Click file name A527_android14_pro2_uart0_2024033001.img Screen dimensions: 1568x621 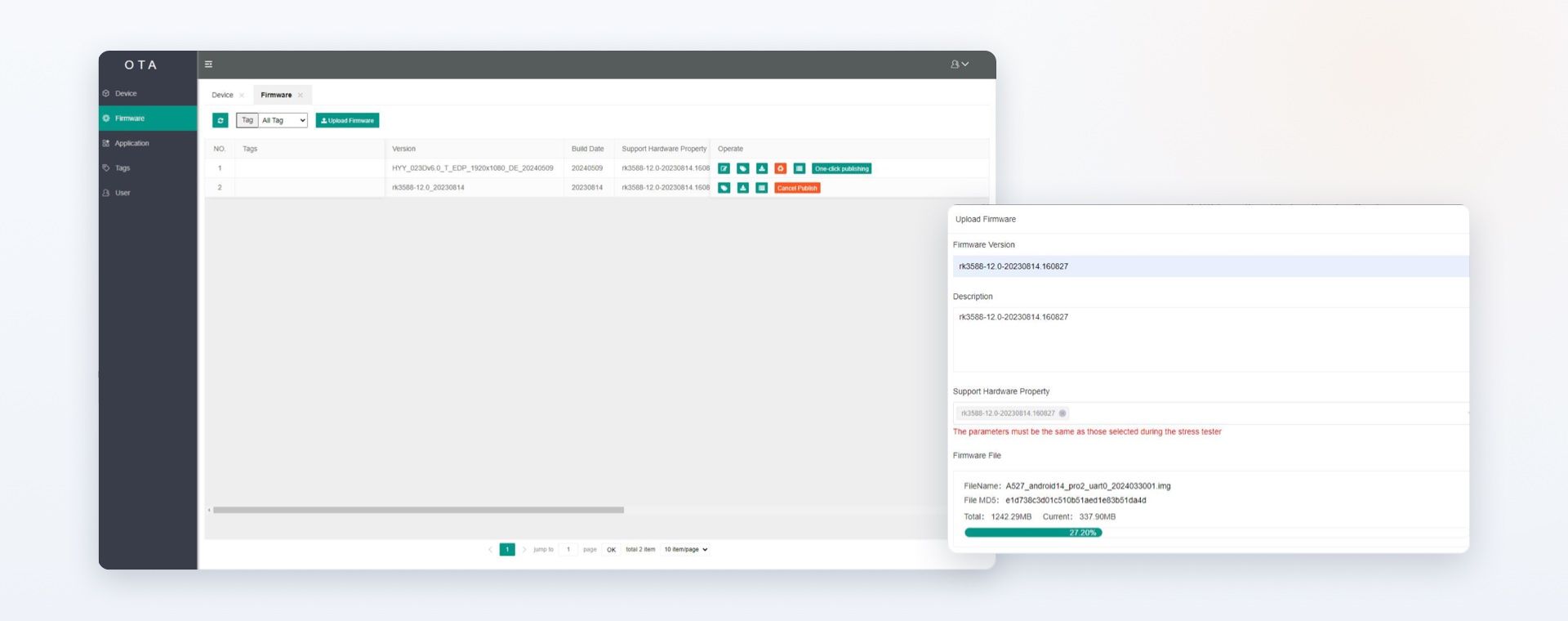(1088, 486)
